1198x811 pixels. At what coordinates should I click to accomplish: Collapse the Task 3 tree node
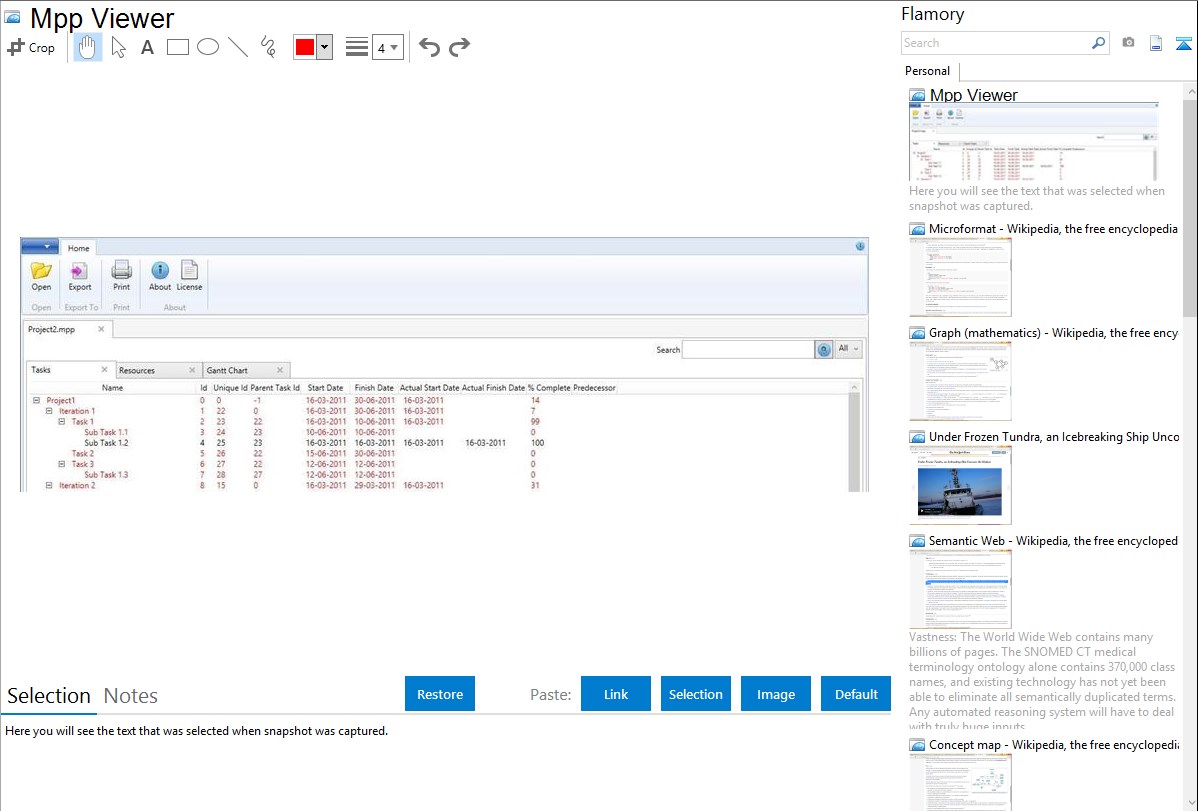62,464
